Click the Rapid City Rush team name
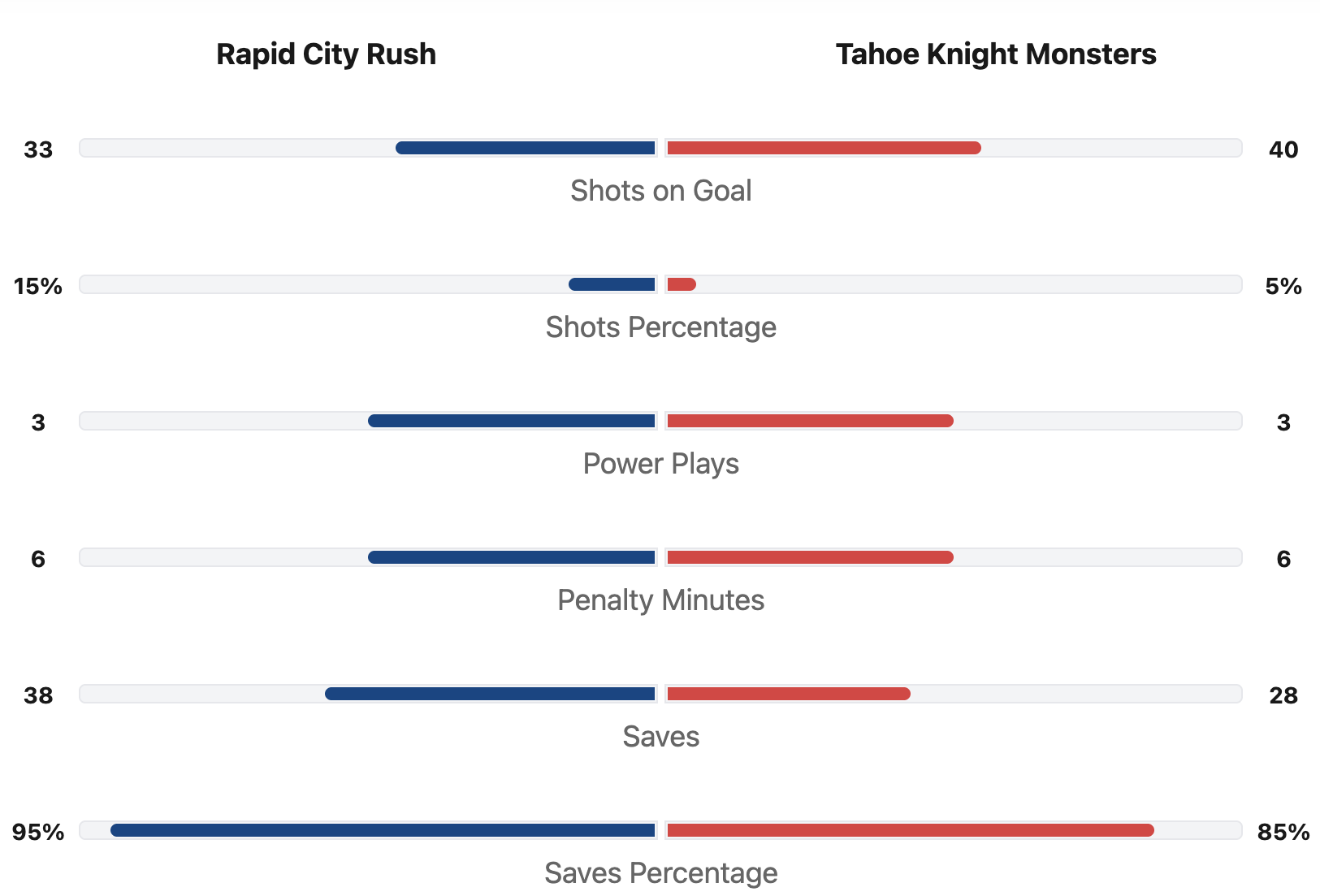 pos(326,54)
